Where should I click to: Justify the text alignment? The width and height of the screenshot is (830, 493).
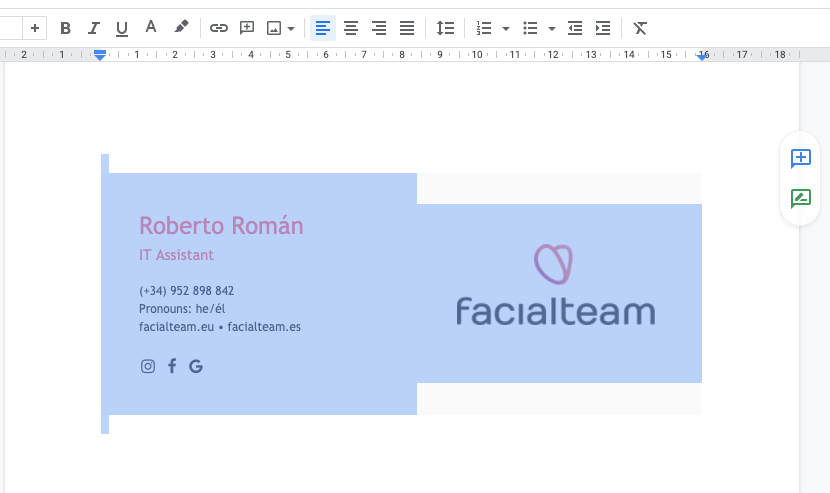(407, 28)
